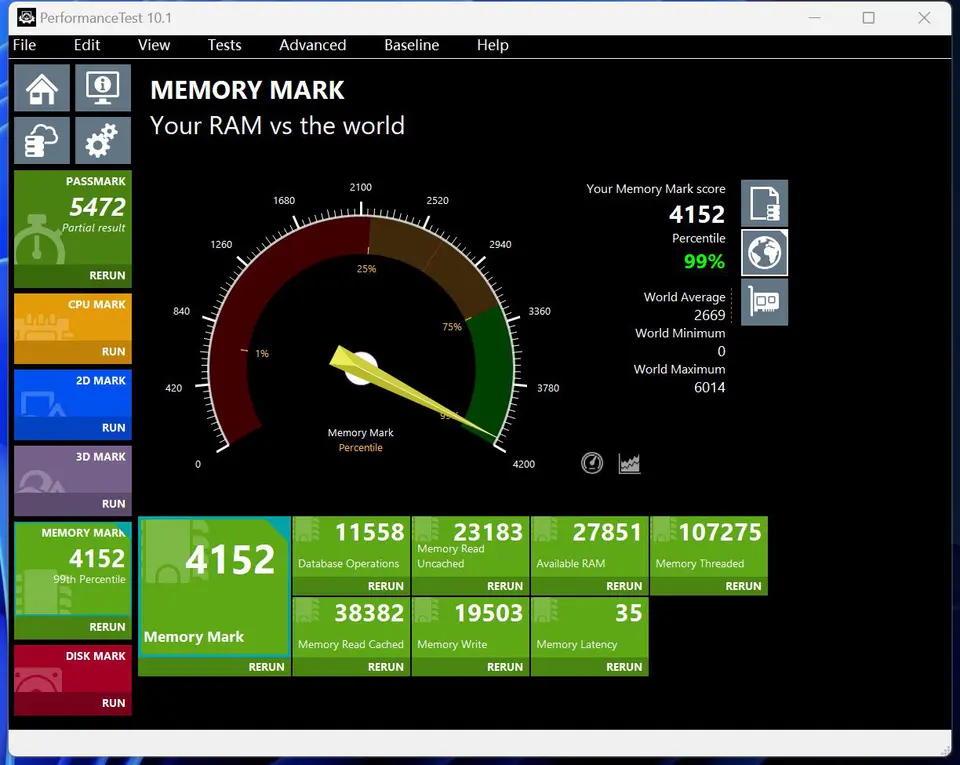Click the Memory Write 19503 result

point(470,628)
